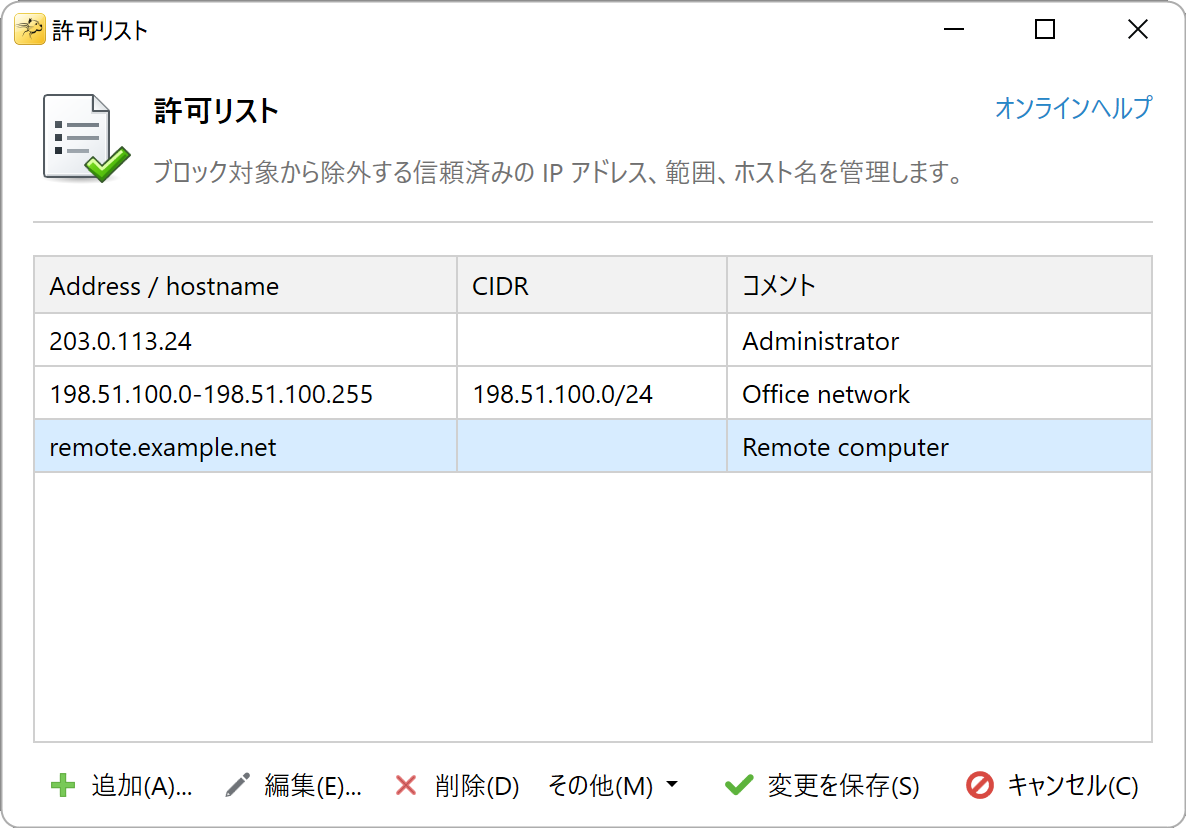Click the Remote computer comment cell
Image resolution: width=1186 pixels, height=828 pixels.
[x=939, y=446]
